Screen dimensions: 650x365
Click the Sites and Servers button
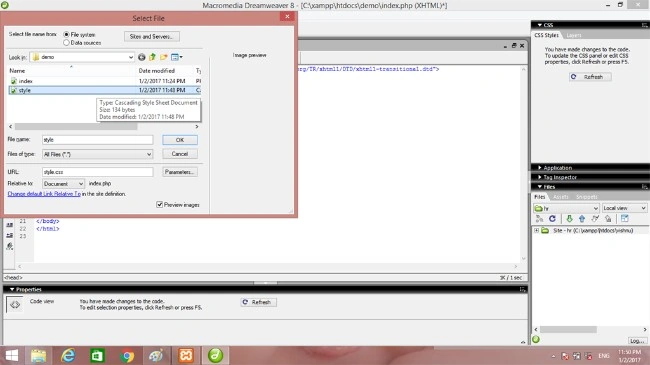152,36
